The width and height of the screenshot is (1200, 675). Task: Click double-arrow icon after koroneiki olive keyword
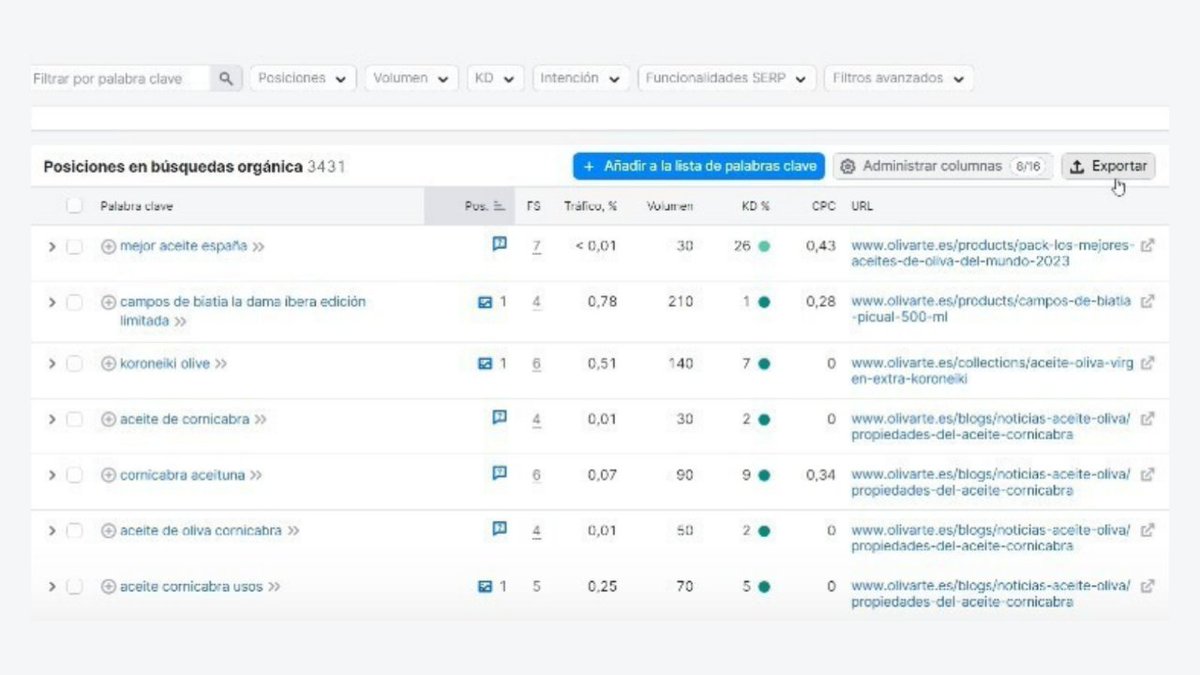click(221, 364)
